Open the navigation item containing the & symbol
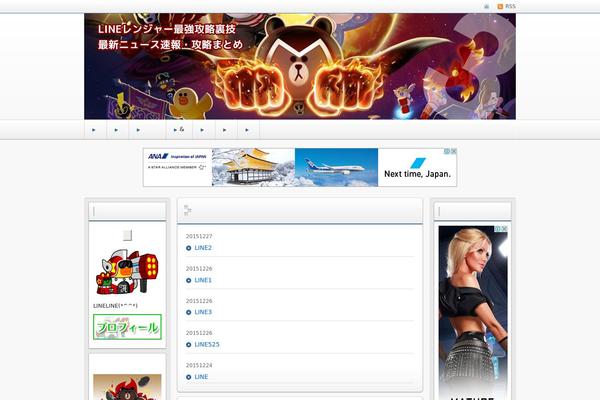 (x=179, y=130)
